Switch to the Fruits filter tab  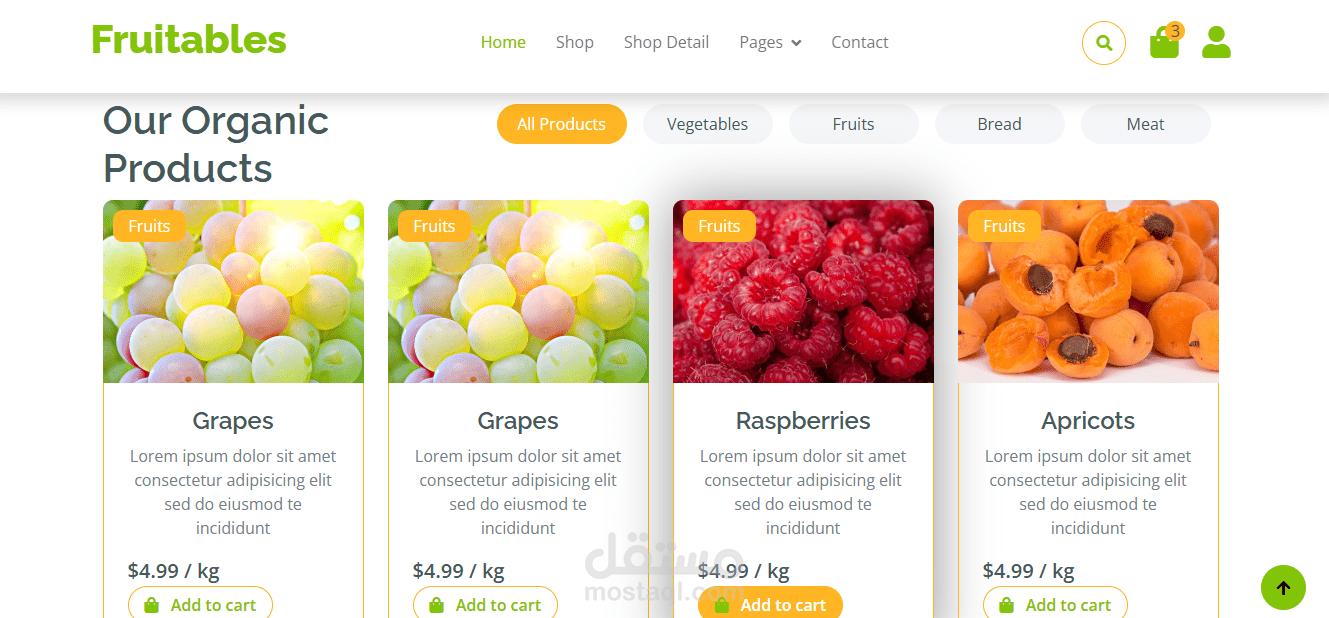point(854,124)
